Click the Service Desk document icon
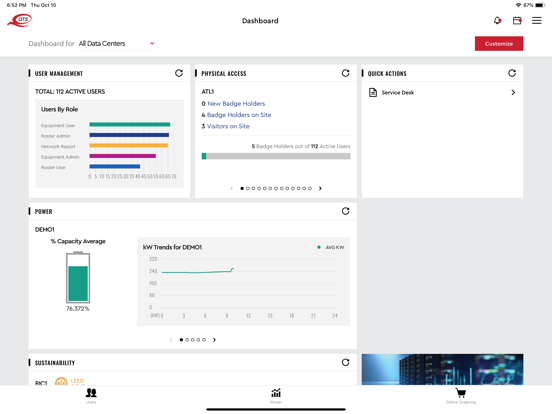552x414 pixels. [x=372, y=92]
